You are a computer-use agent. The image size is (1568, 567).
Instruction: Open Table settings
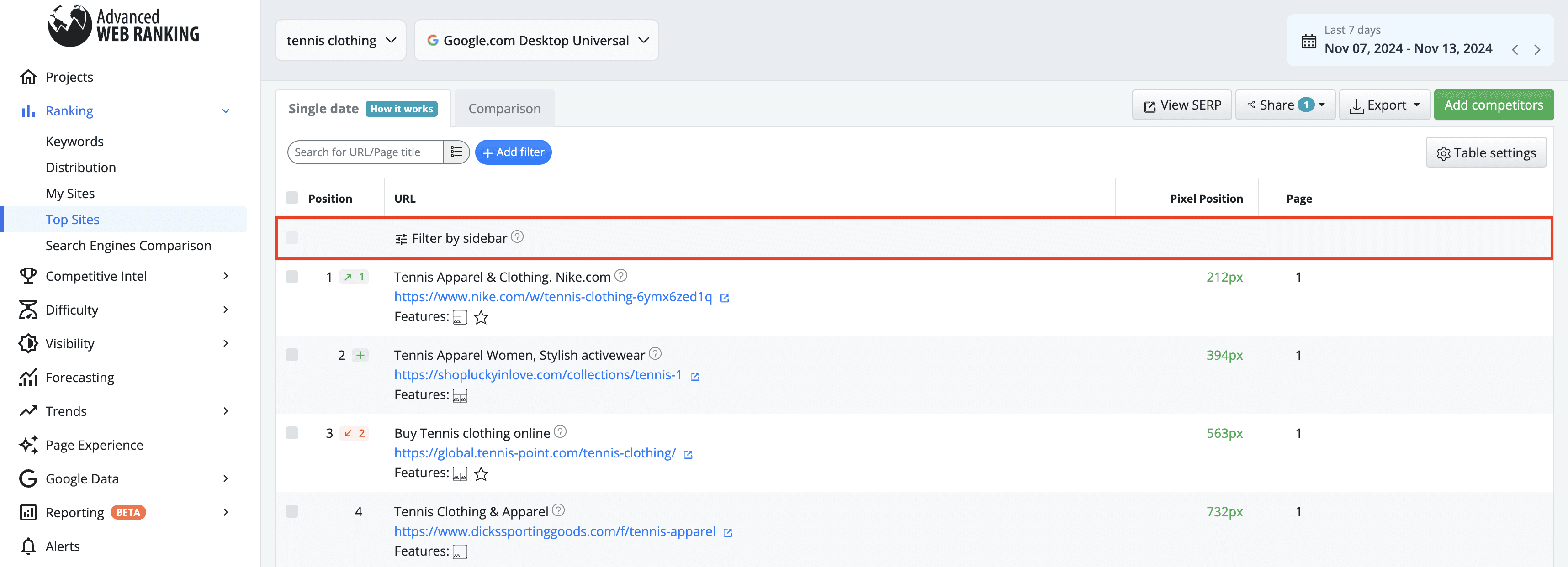1485,152
